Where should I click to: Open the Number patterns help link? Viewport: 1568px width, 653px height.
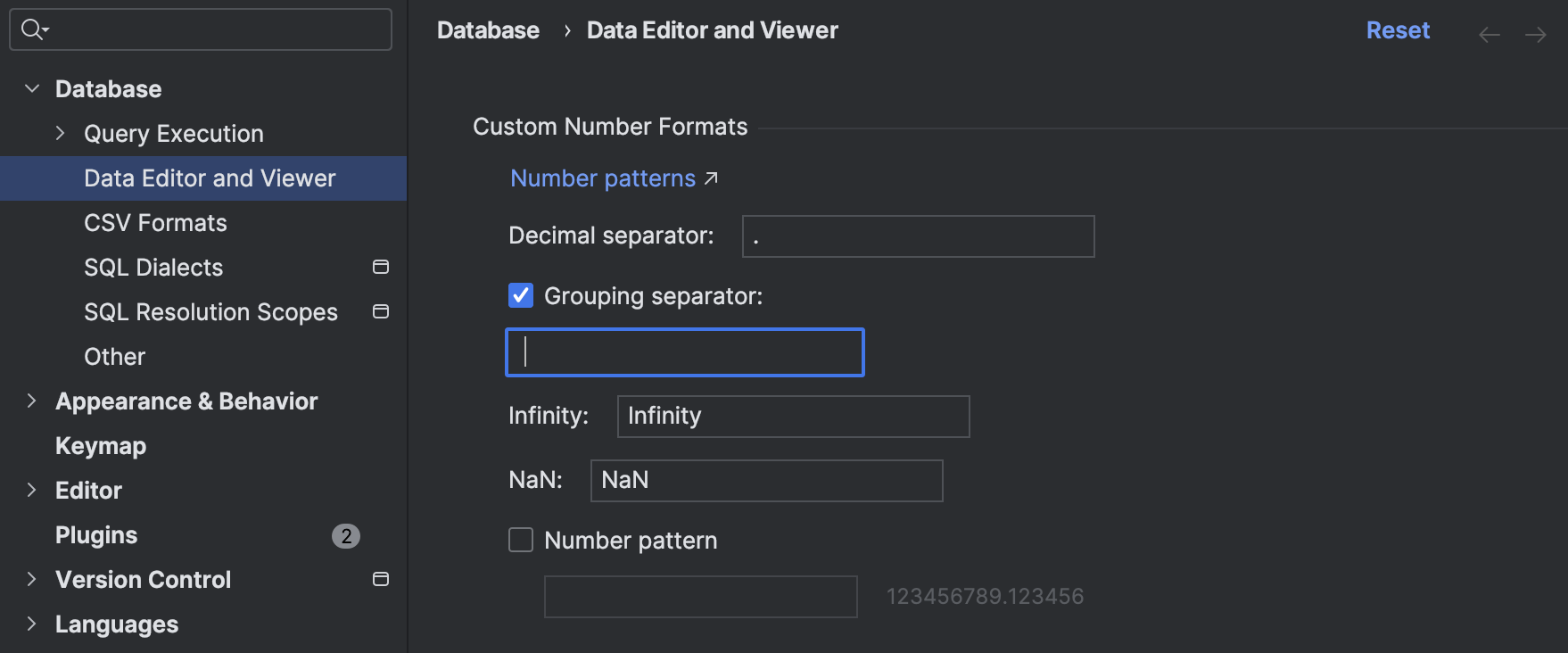click(x=603, y=178)
